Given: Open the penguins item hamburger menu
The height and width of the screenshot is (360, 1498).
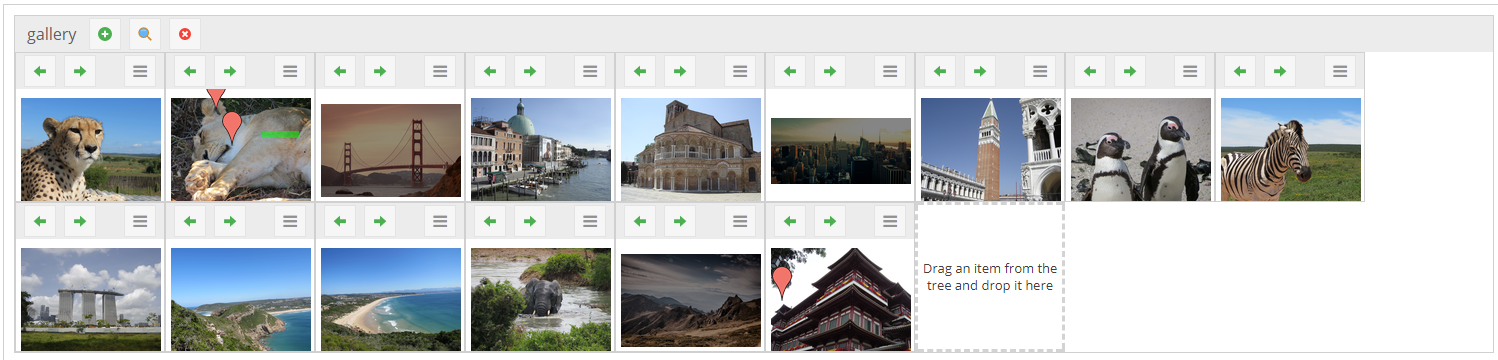Looking at the screenshot, I should (1190, 71).
